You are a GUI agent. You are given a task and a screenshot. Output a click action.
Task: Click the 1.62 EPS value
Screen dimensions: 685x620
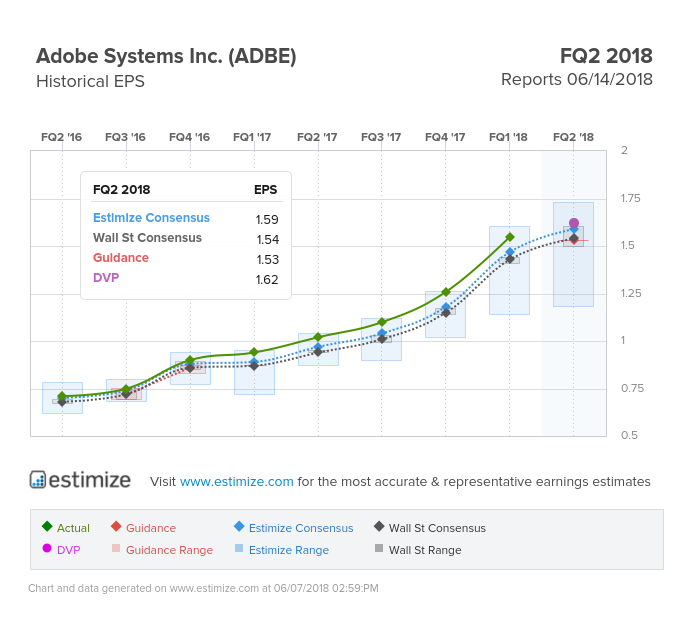click(x=267, y=280)
